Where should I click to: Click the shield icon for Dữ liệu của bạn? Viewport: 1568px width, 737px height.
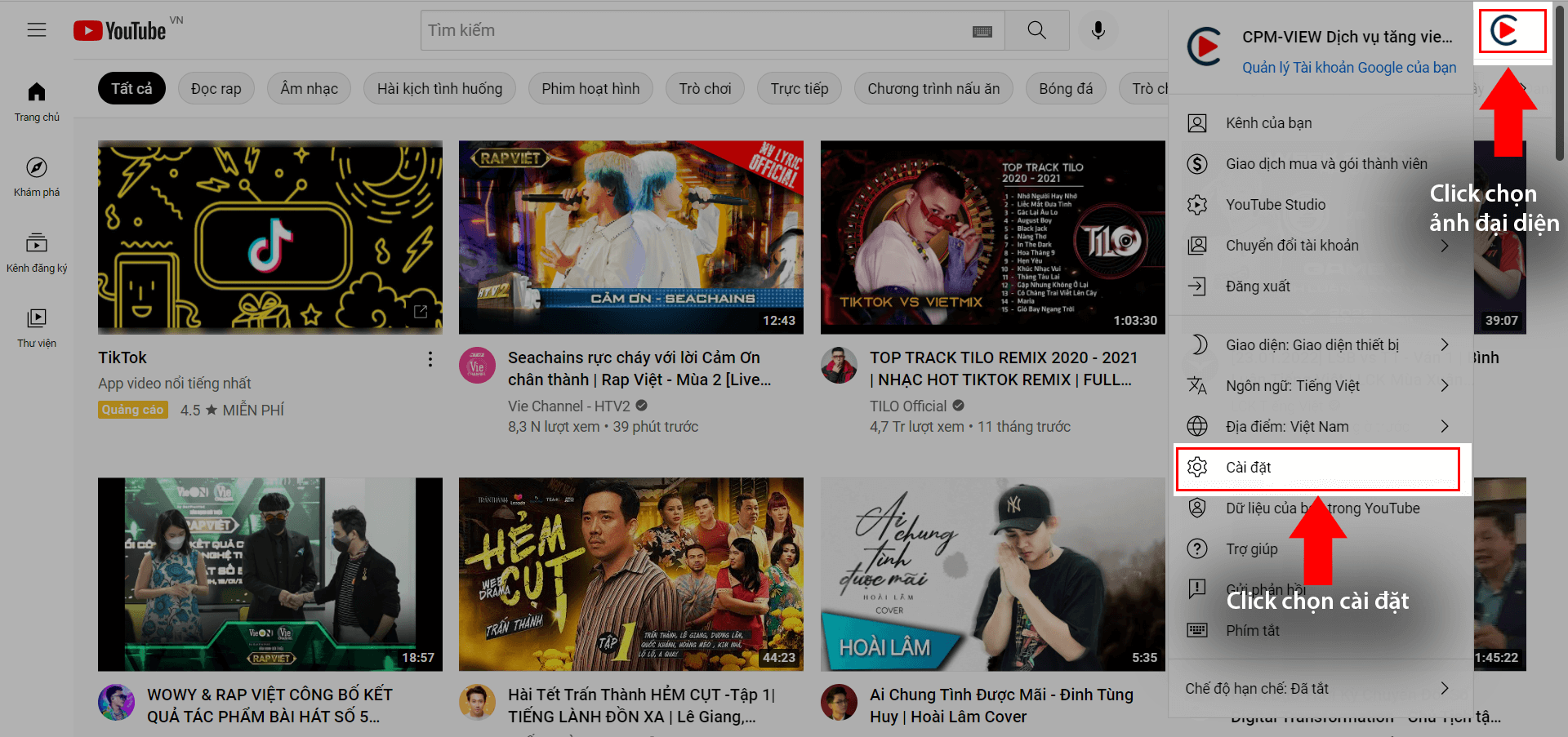pos(1197,508)
